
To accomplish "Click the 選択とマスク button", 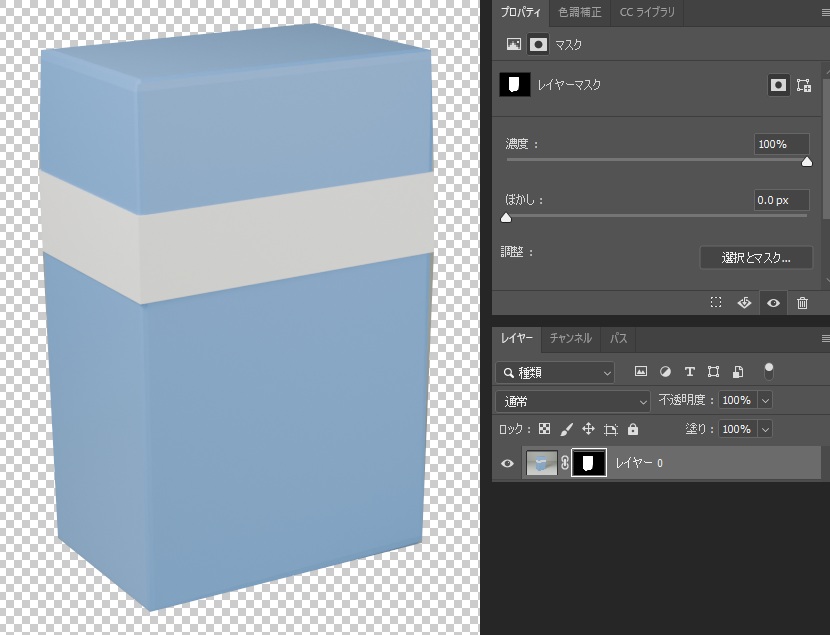I will tap(756, 258).
